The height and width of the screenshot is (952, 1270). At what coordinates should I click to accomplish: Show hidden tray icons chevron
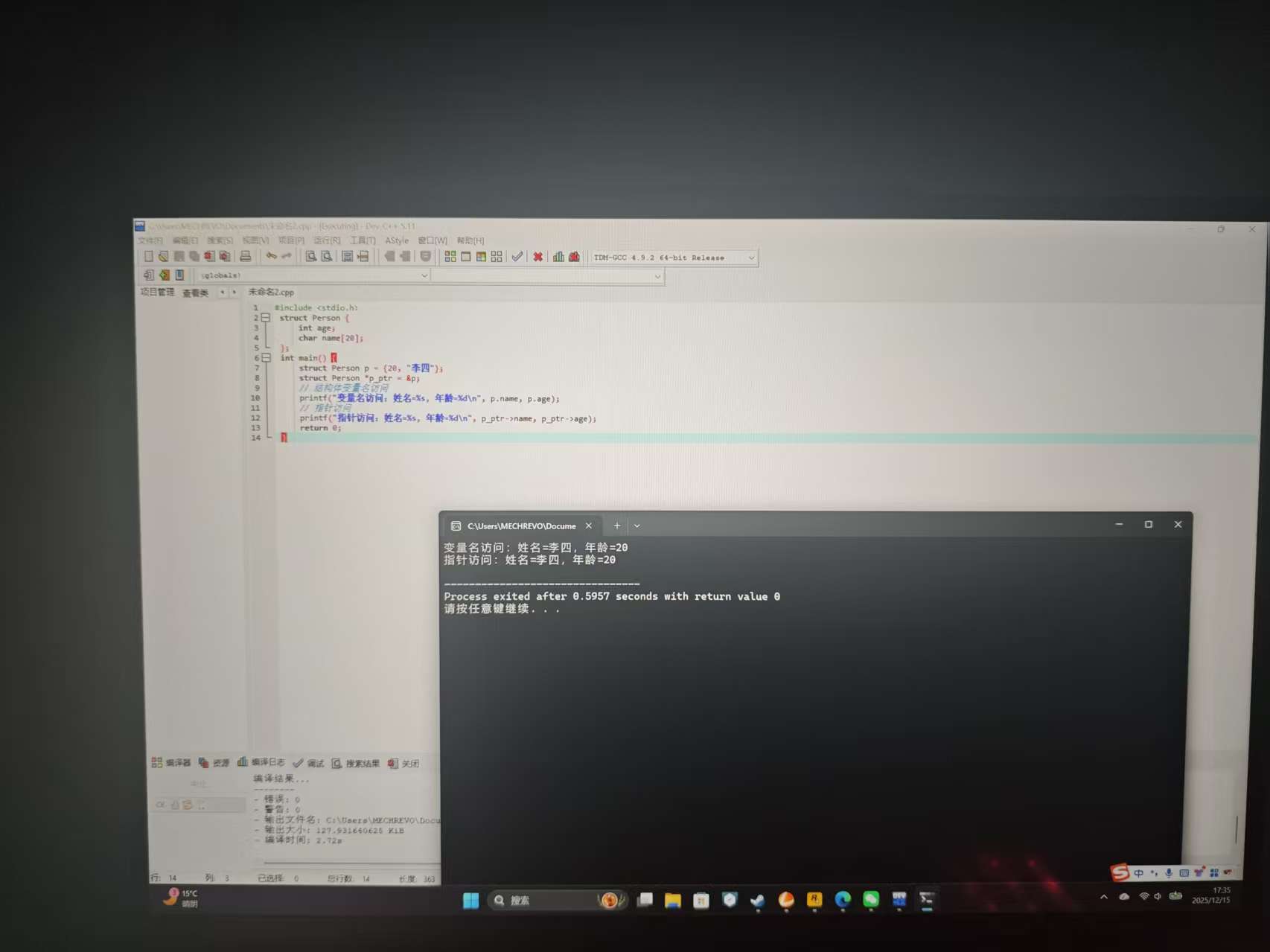tap(1103, 897)
